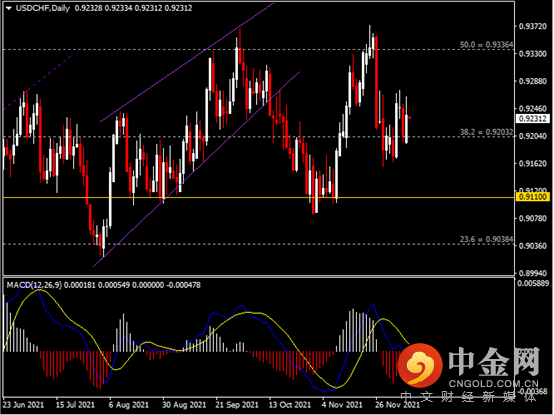Select the 23 Jun 2021 date label
The height and width of the screenshot is (415, 554).
point(23,405)
